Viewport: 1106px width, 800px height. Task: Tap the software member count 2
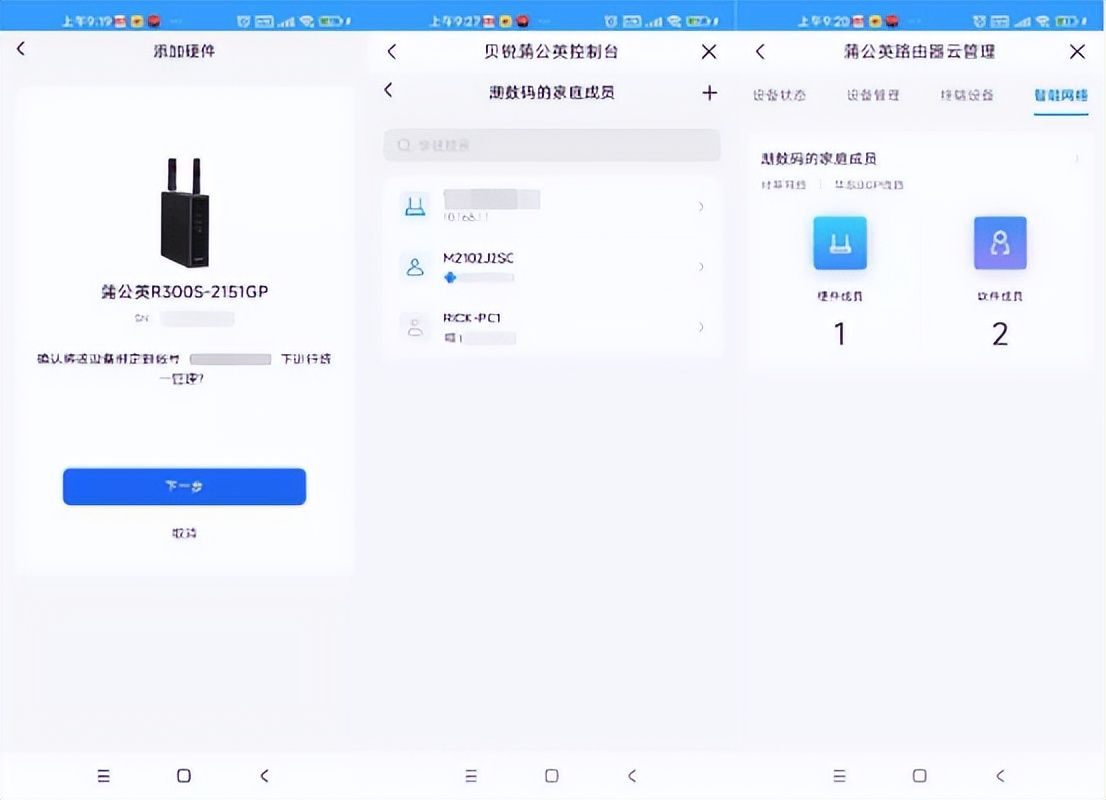[1000, 334]
